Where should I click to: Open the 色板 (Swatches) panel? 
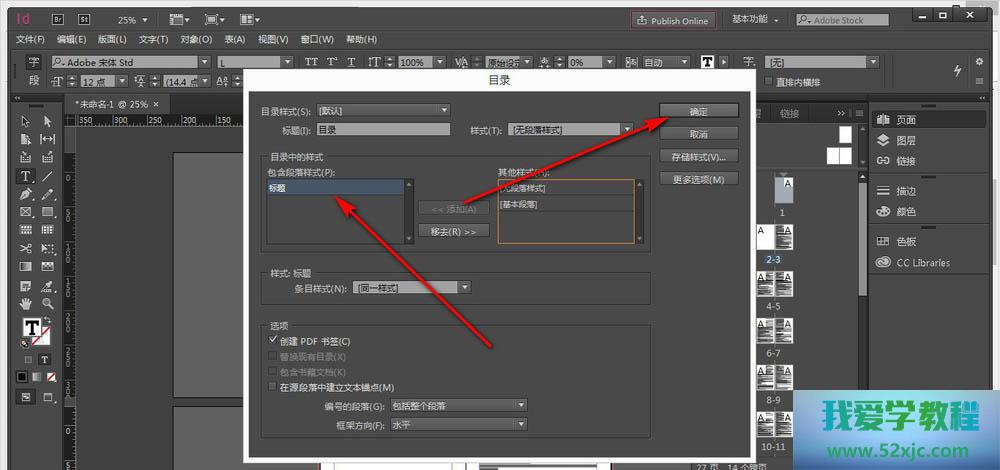(x=905, y=242)
